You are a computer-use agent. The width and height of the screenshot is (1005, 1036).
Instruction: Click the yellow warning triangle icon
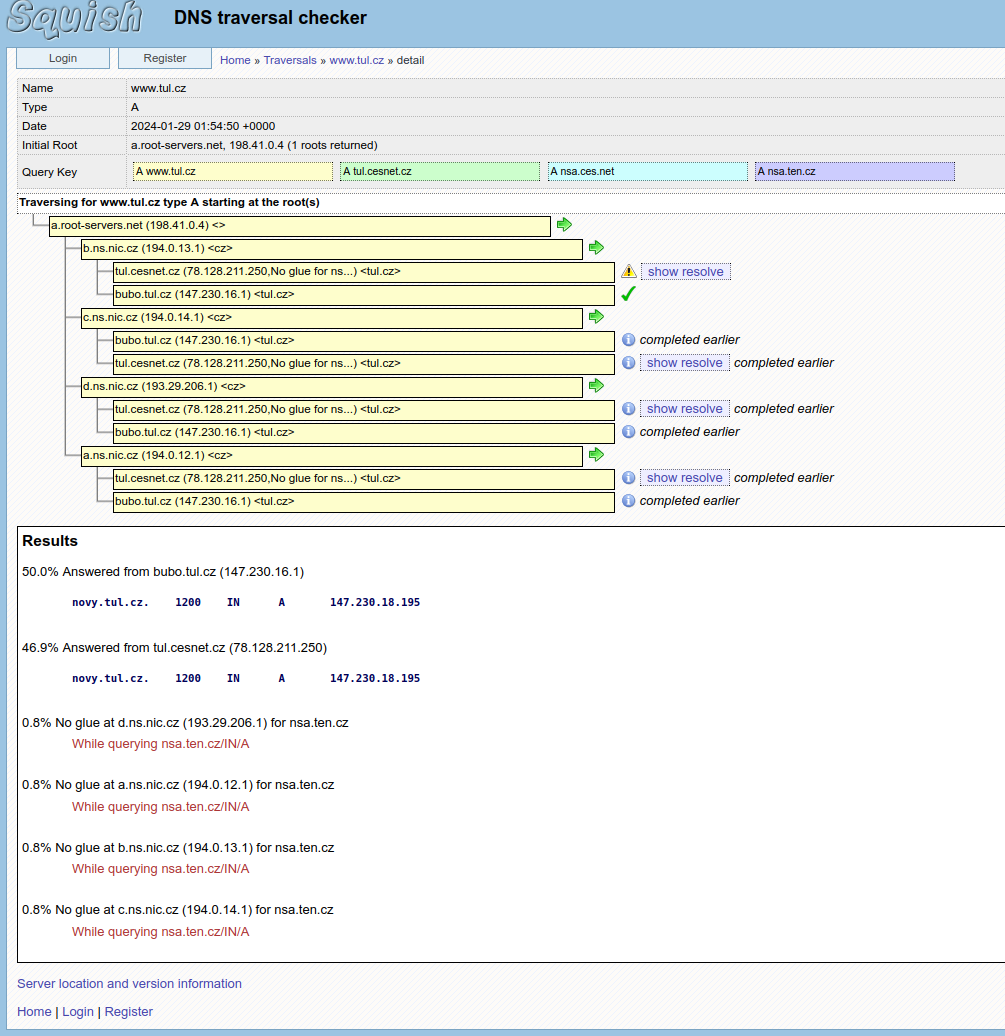(x=628, y=271)
